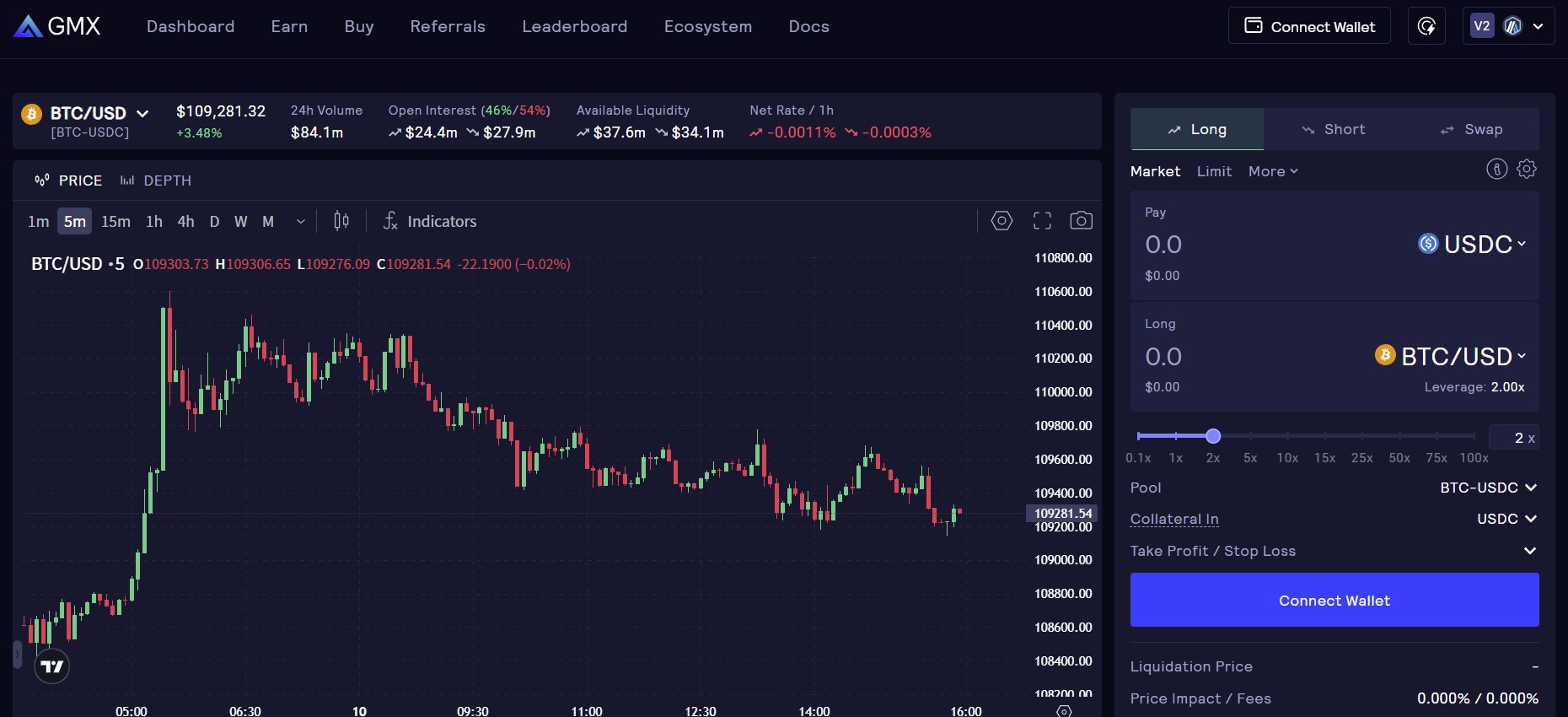Click Connect Wallet in the header
This screenshot has width=1568, height=717.
pos(1309,26)
